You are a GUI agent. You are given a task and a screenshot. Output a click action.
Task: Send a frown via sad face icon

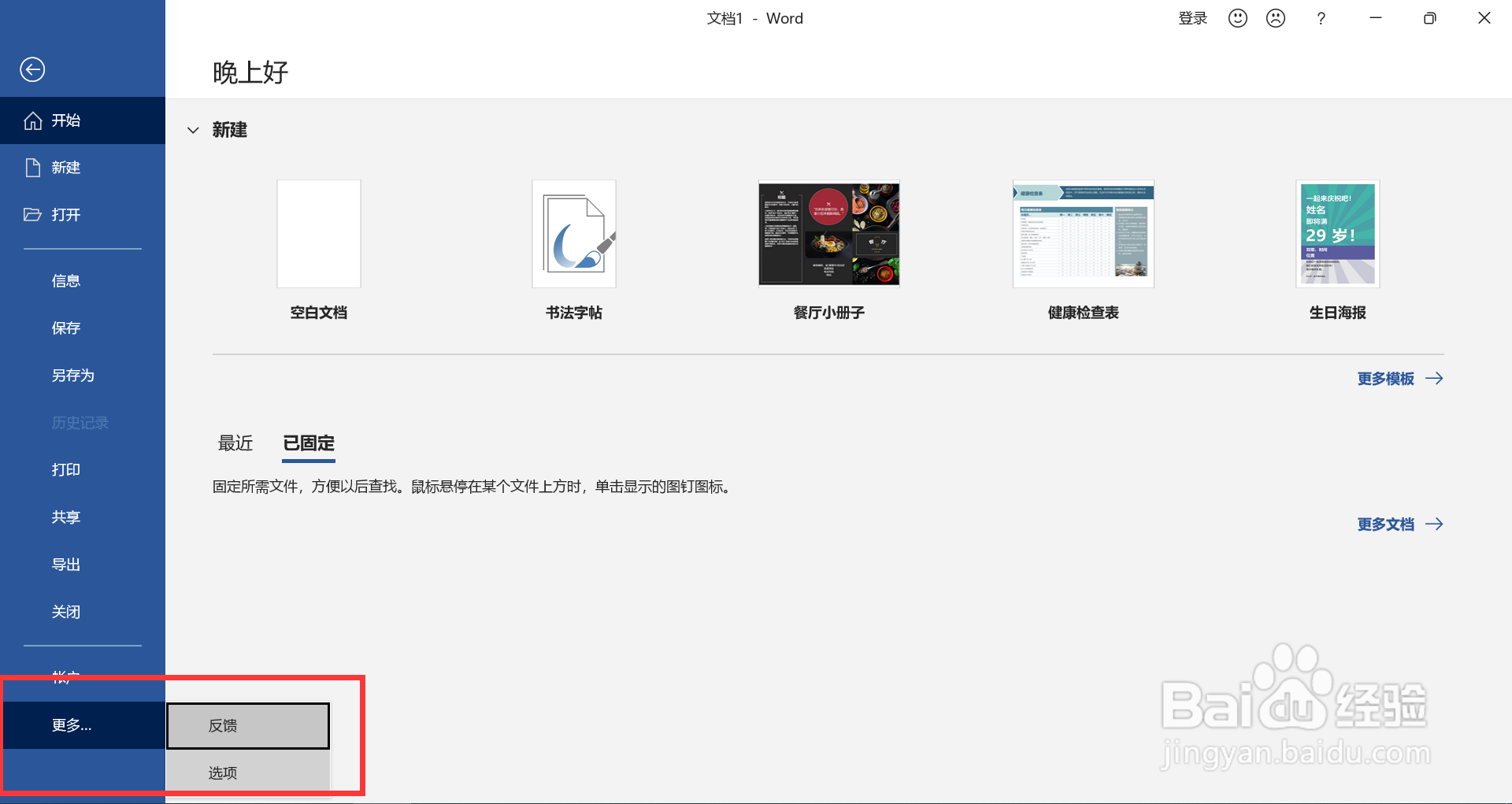click(1276, 18)
